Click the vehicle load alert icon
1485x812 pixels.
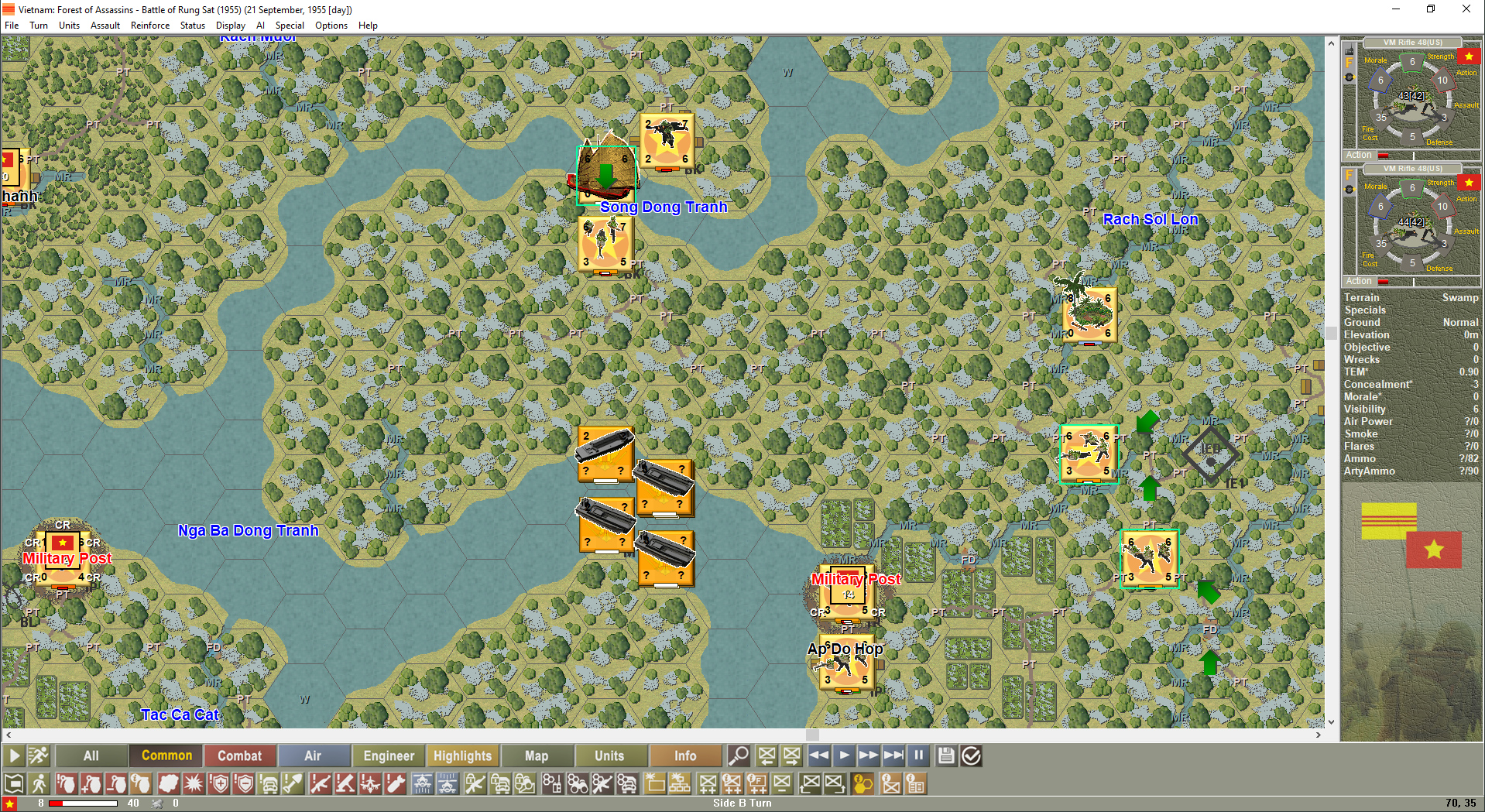coord(269,784)
